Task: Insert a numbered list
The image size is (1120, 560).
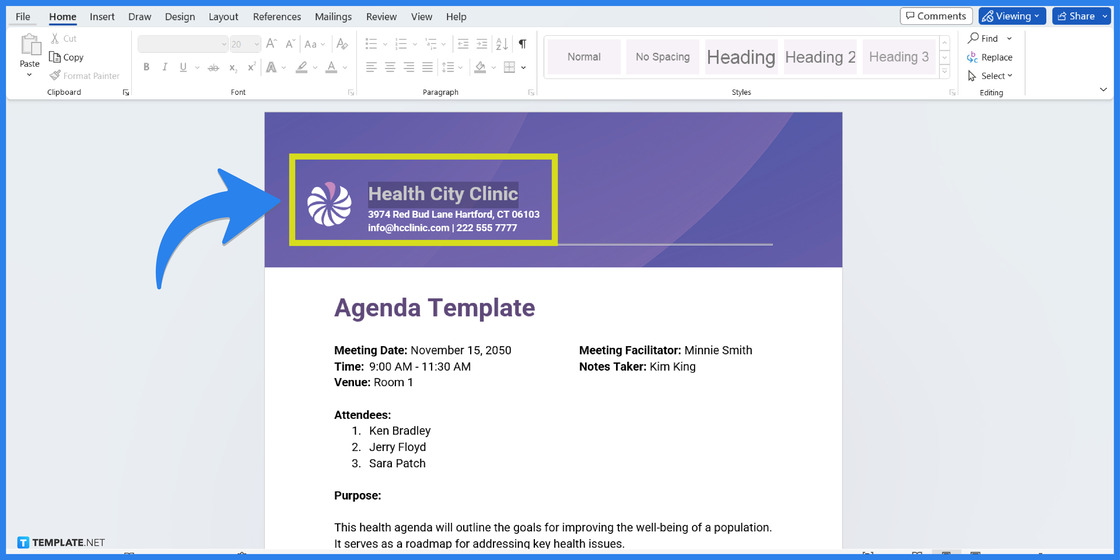Action: tap(401, 44)
